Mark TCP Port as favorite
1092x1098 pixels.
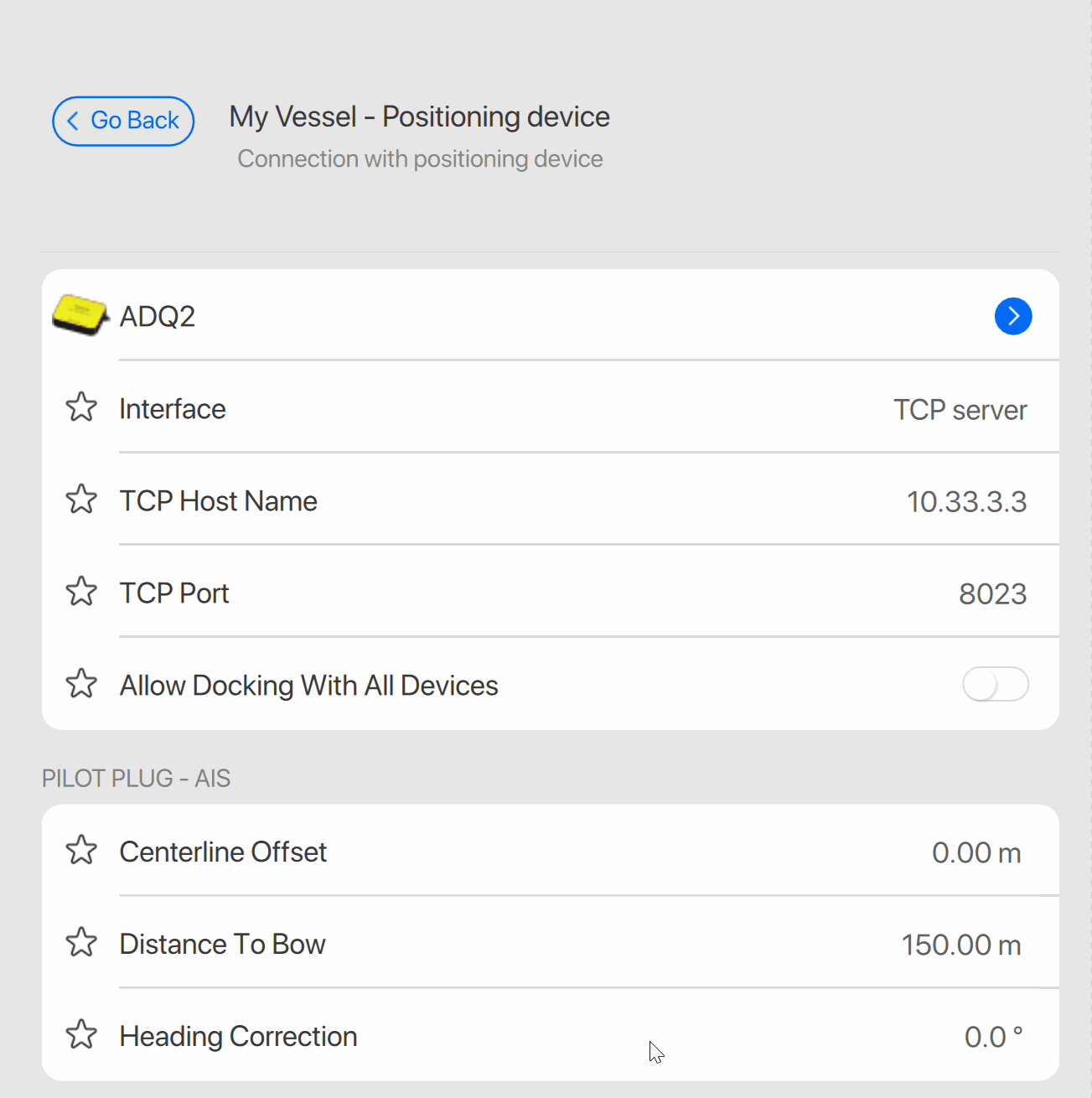81,592
